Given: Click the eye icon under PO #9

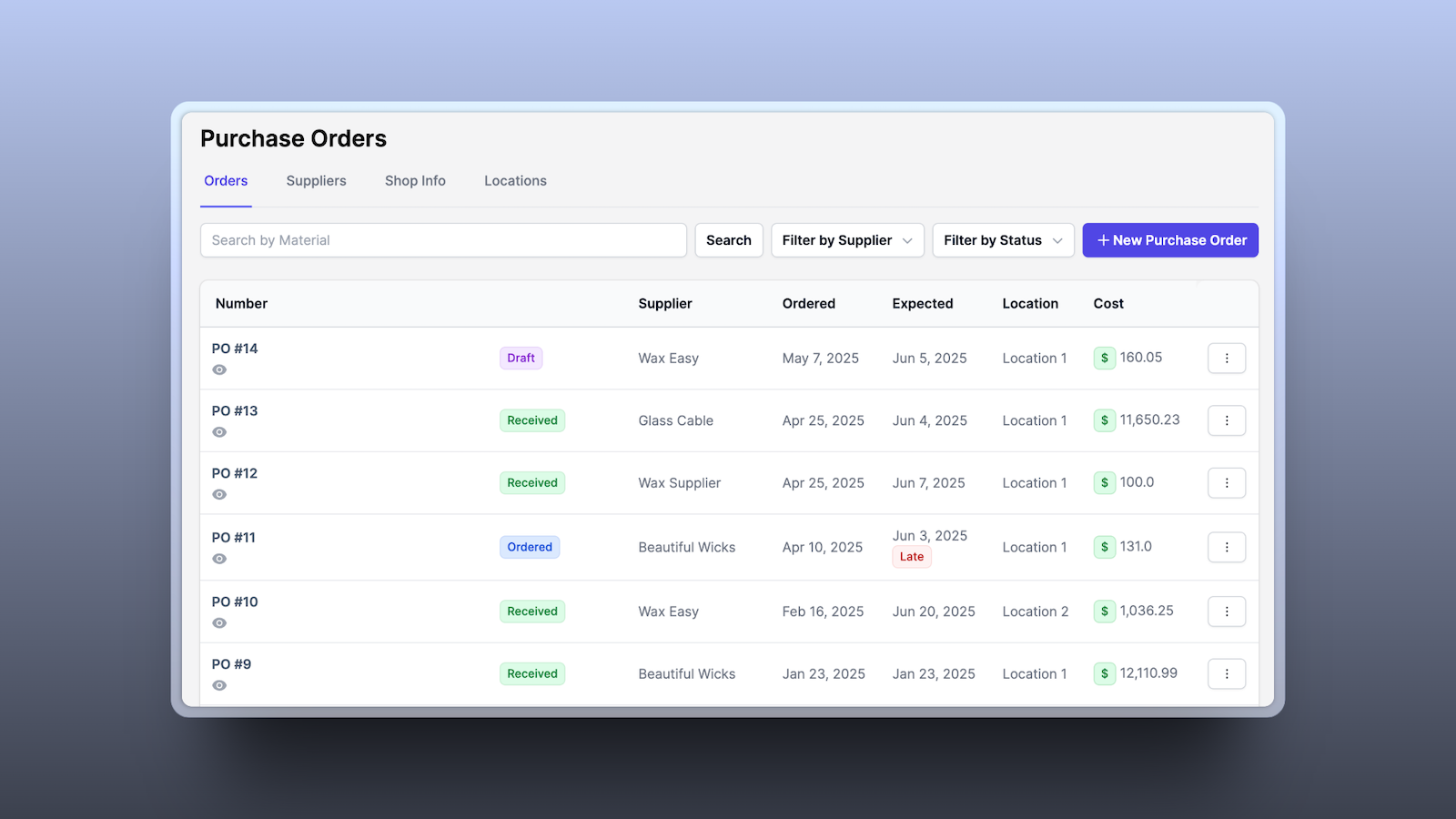Looking at the screenshot, I should point(219,685).
